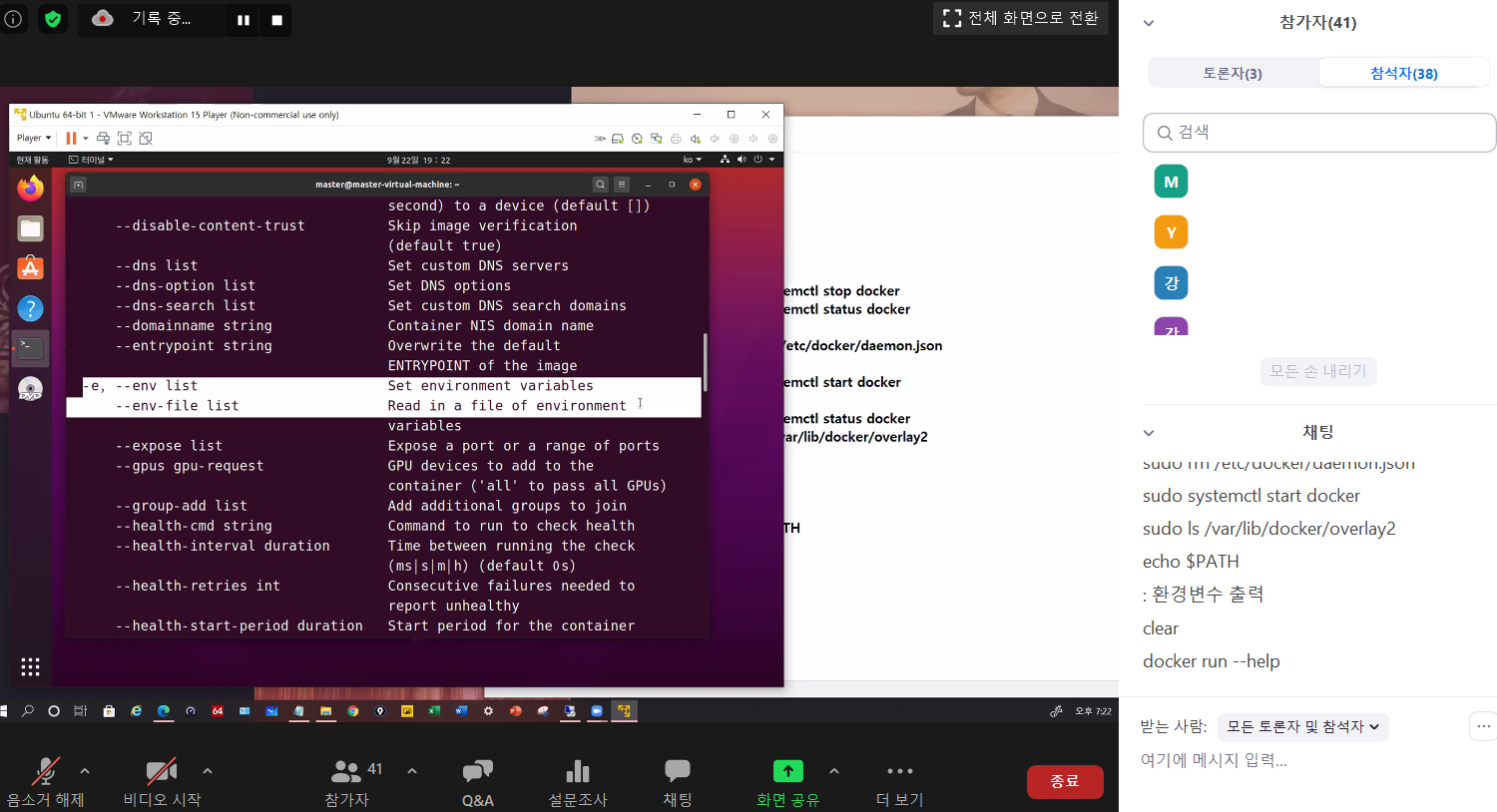
Task: Select the attendees (참석자) tab
Action: click(x=1403, y=73)
